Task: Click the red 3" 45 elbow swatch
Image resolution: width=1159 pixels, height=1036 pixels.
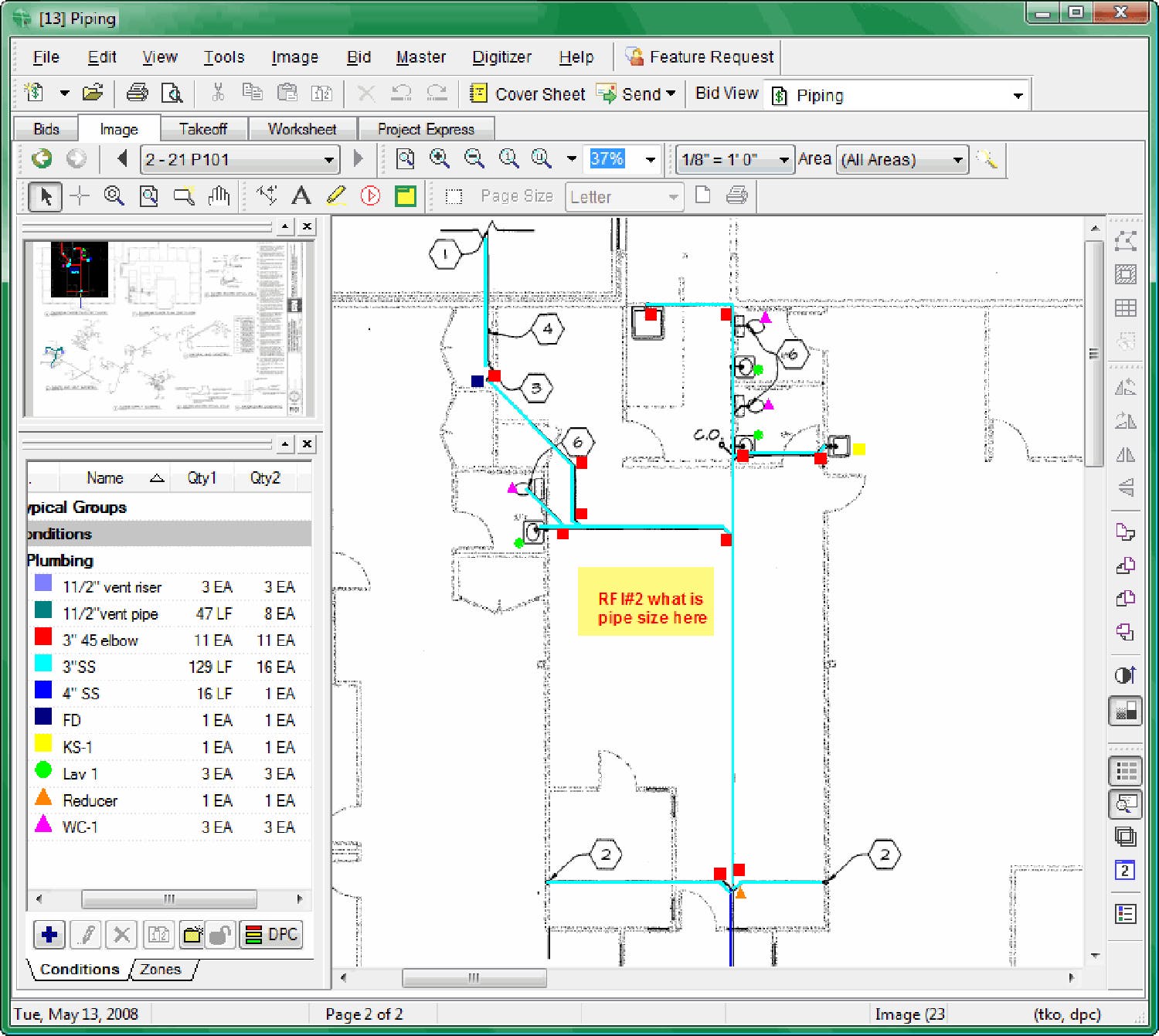Action: click(x=43, y=637)
